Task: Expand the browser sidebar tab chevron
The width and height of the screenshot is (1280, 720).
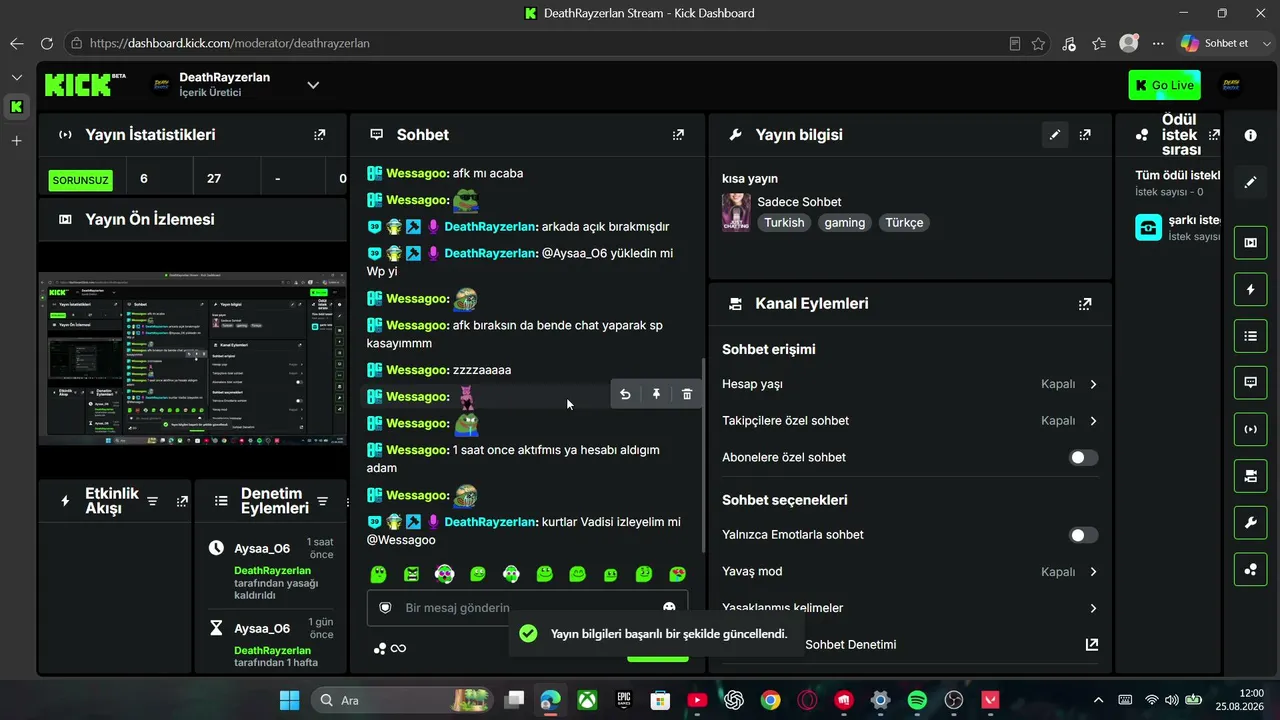Action: [16, 77]
